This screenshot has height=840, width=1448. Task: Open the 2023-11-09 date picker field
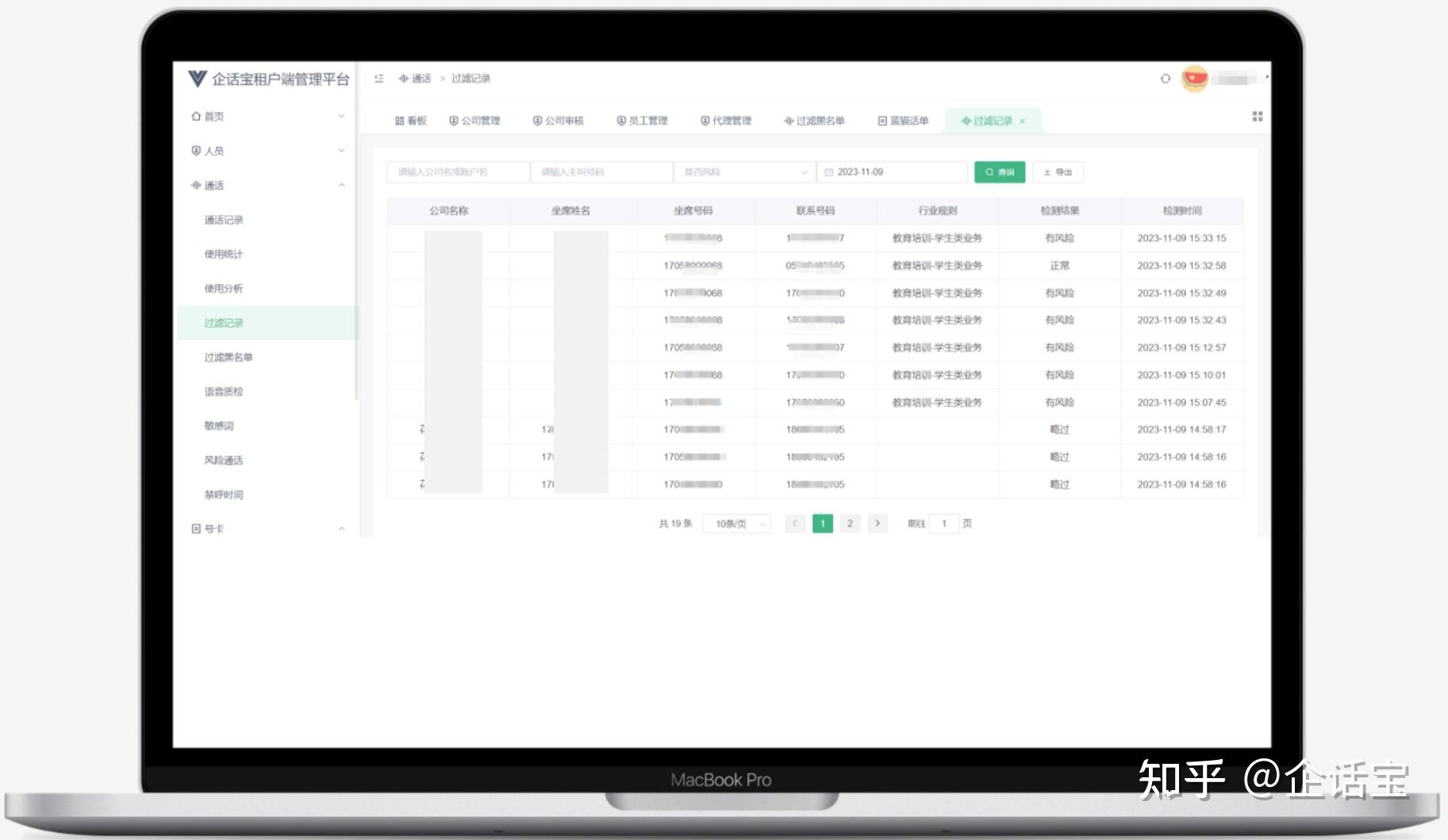point(892,172)
